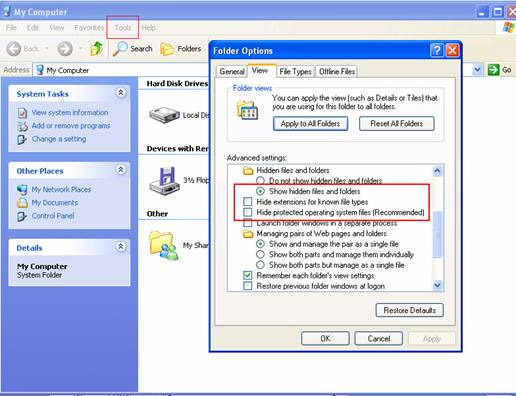Open Search in the My Computer toolbar
Image resolution: width=516 pixels, height=396 pixels.
pyautogui.click(x=133, y=49)
